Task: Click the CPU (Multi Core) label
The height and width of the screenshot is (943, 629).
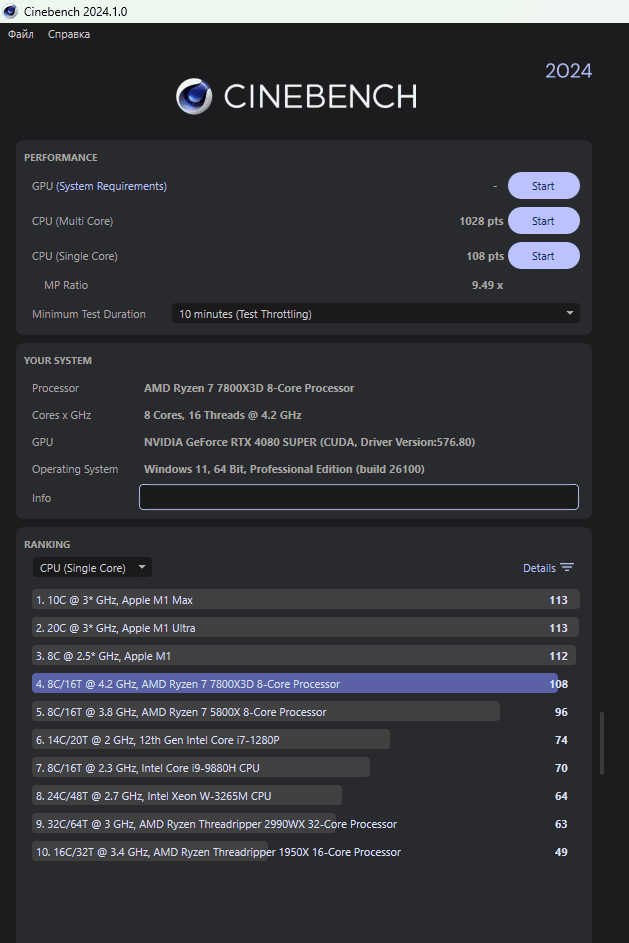Action: point(72,221)
